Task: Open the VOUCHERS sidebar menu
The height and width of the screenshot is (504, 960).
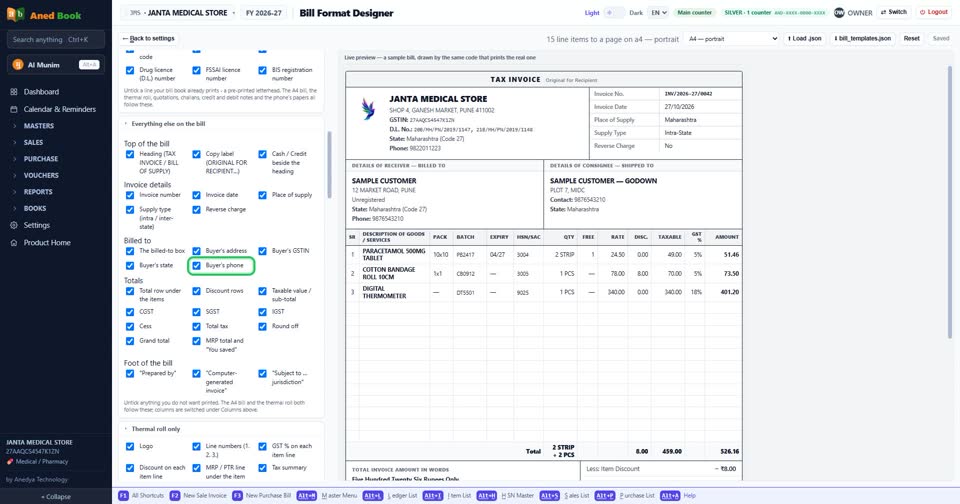Action: point(41,175)
